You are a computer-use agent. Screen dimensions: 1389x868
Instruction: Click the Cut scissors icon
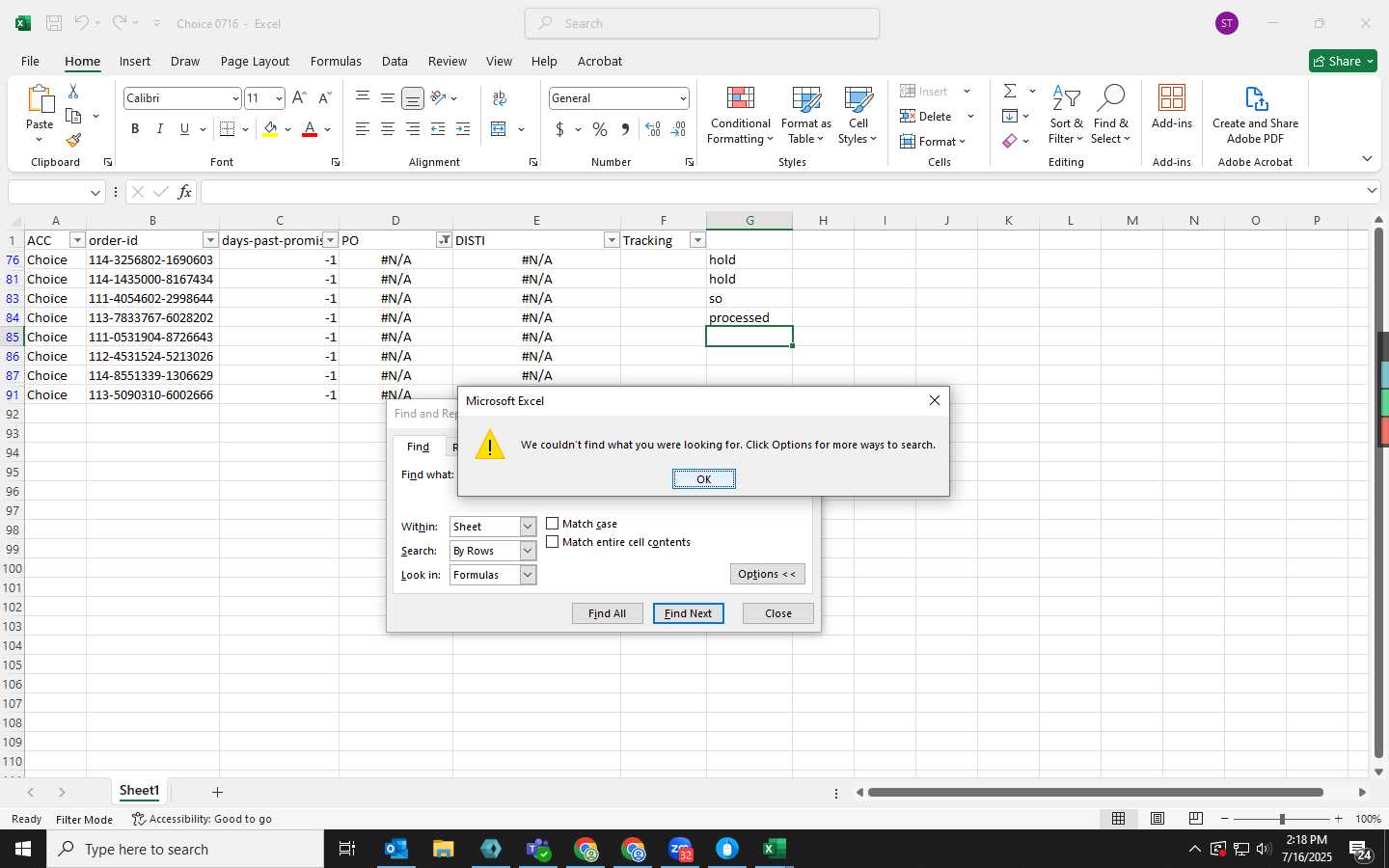73,92
